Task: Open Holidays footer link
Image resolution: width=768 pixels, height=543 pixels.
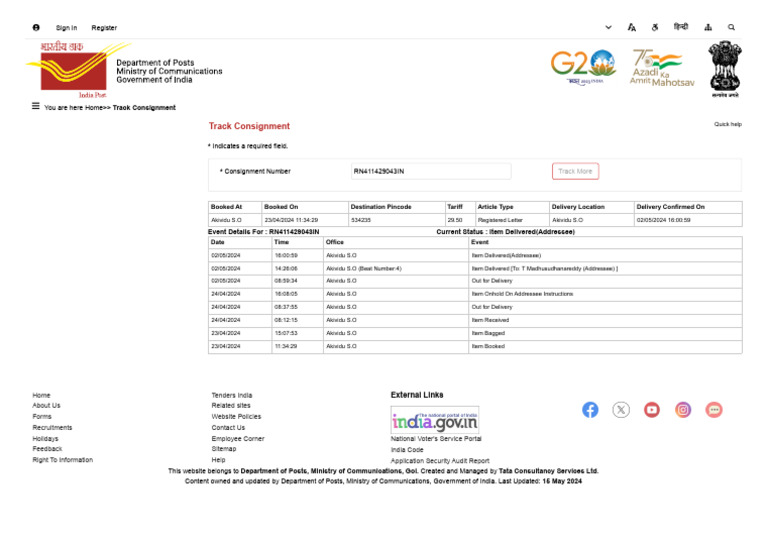Action: [x=45, y=439]
